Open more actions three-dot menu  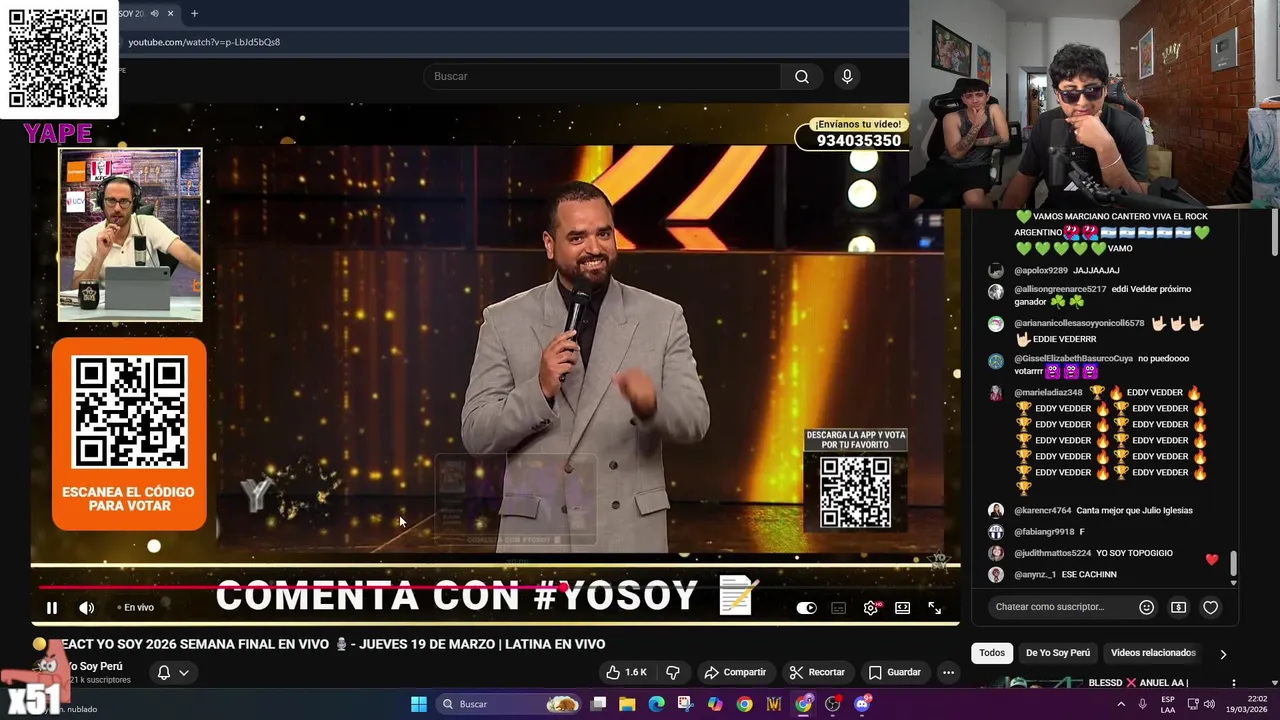click(x=948, y=672)
